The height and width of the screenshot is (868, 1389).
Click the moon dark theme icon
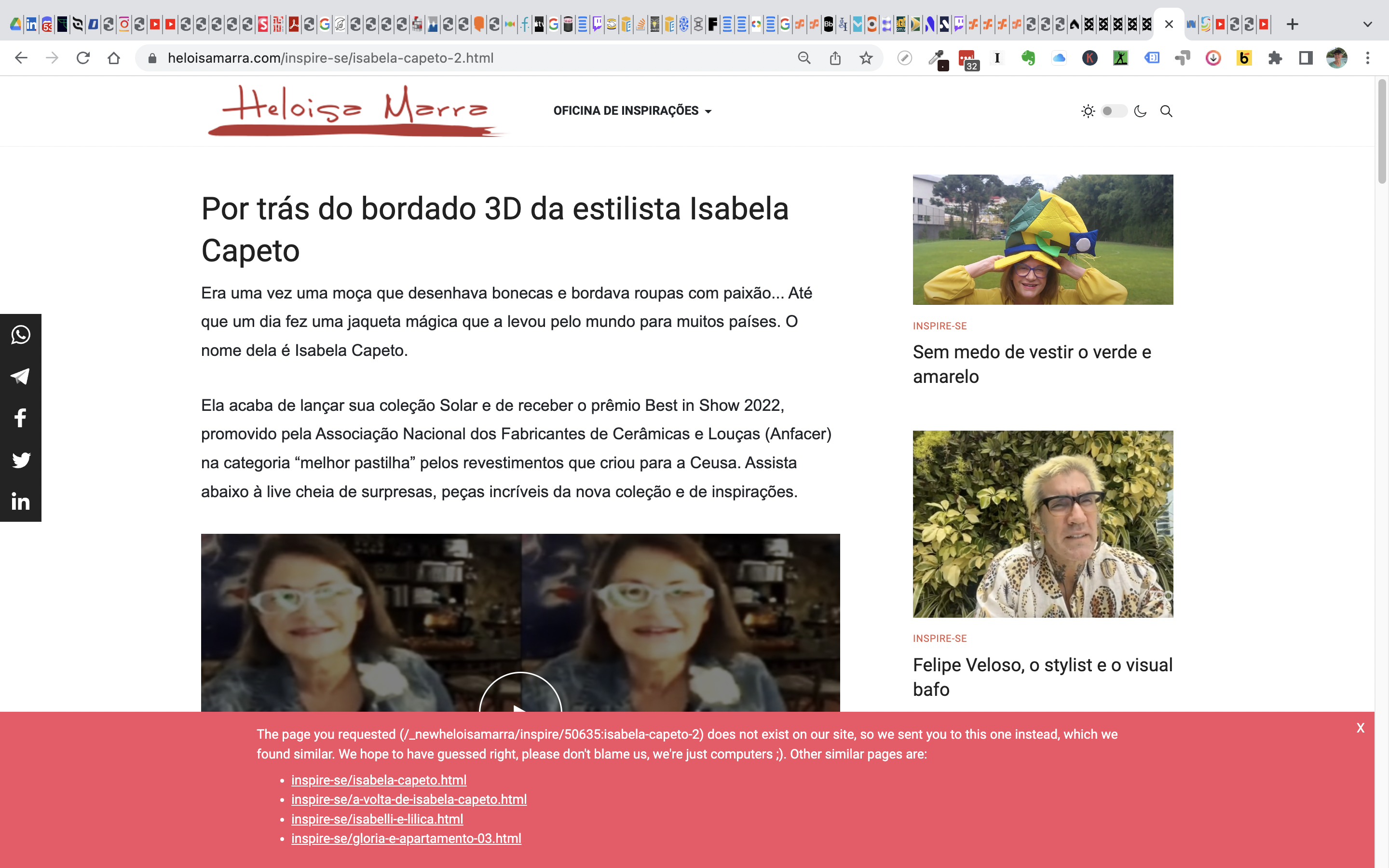pos(1140,111)
